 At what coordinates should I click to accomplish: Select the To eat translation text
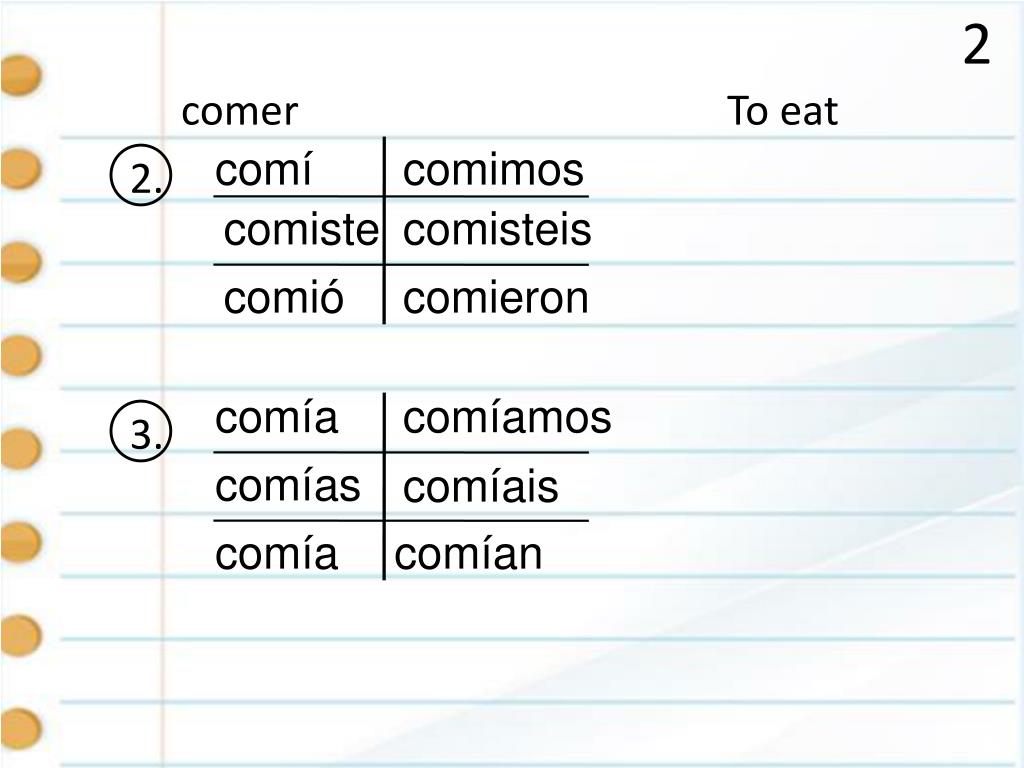click(x=782, y=111)
